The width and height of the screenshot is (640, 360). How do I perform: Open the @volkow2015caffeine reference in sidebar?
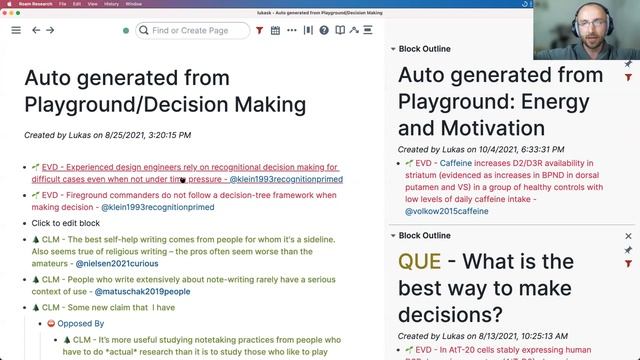click(447, 211)
